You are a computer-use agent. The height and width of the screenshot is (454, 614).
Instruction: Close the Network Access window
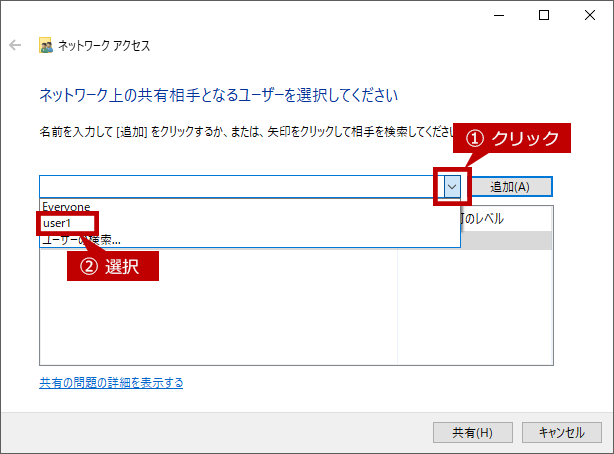tap(590, 15)
